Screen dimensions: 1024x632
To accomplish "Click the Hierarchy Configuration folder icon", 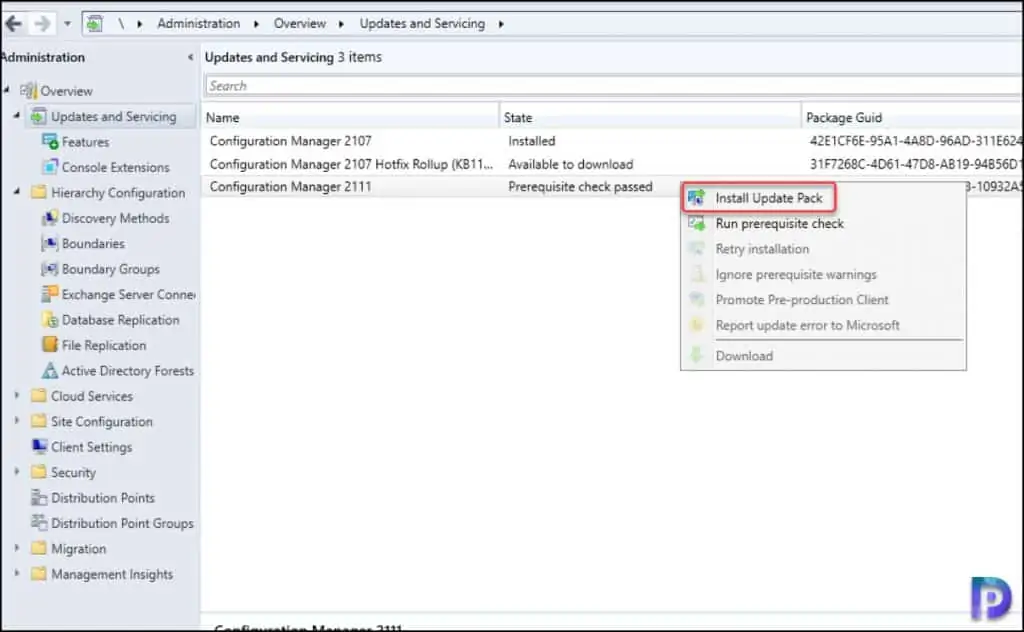I will click(39, 193).
